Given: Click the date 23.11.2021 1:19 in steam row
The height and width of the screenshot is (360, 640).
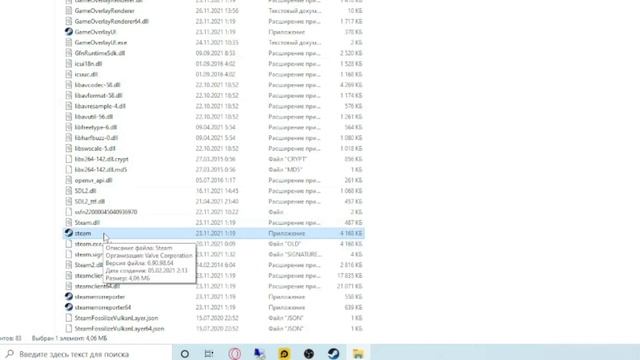Looking at the screenshot, I should click(x=216, y=233).
